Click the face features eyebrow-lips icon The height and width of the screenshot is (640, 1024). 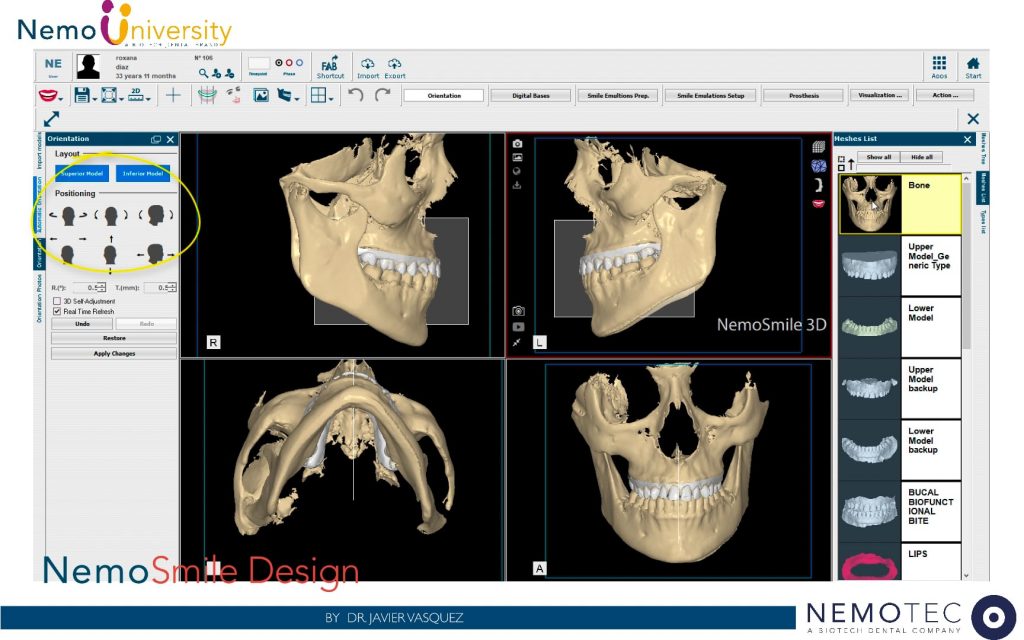click(x=234, y=95)
